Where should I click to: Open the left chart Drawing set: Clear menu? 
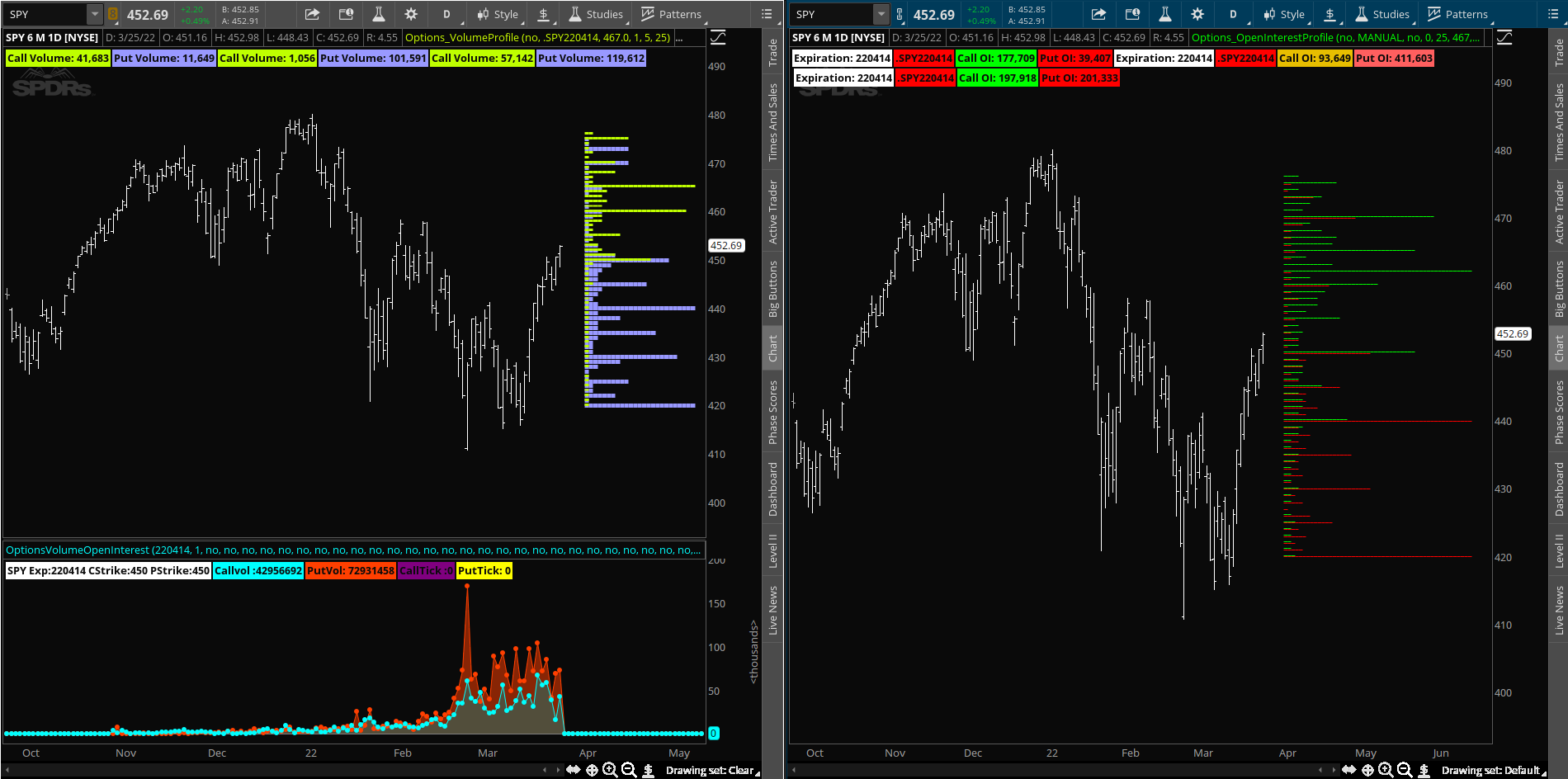tap(711, 770)
